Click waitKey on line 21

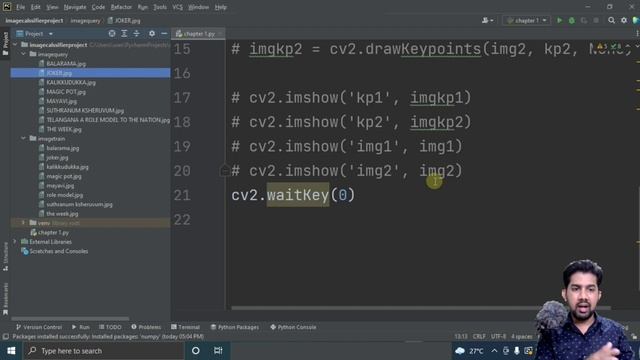(x=298, y=195)
